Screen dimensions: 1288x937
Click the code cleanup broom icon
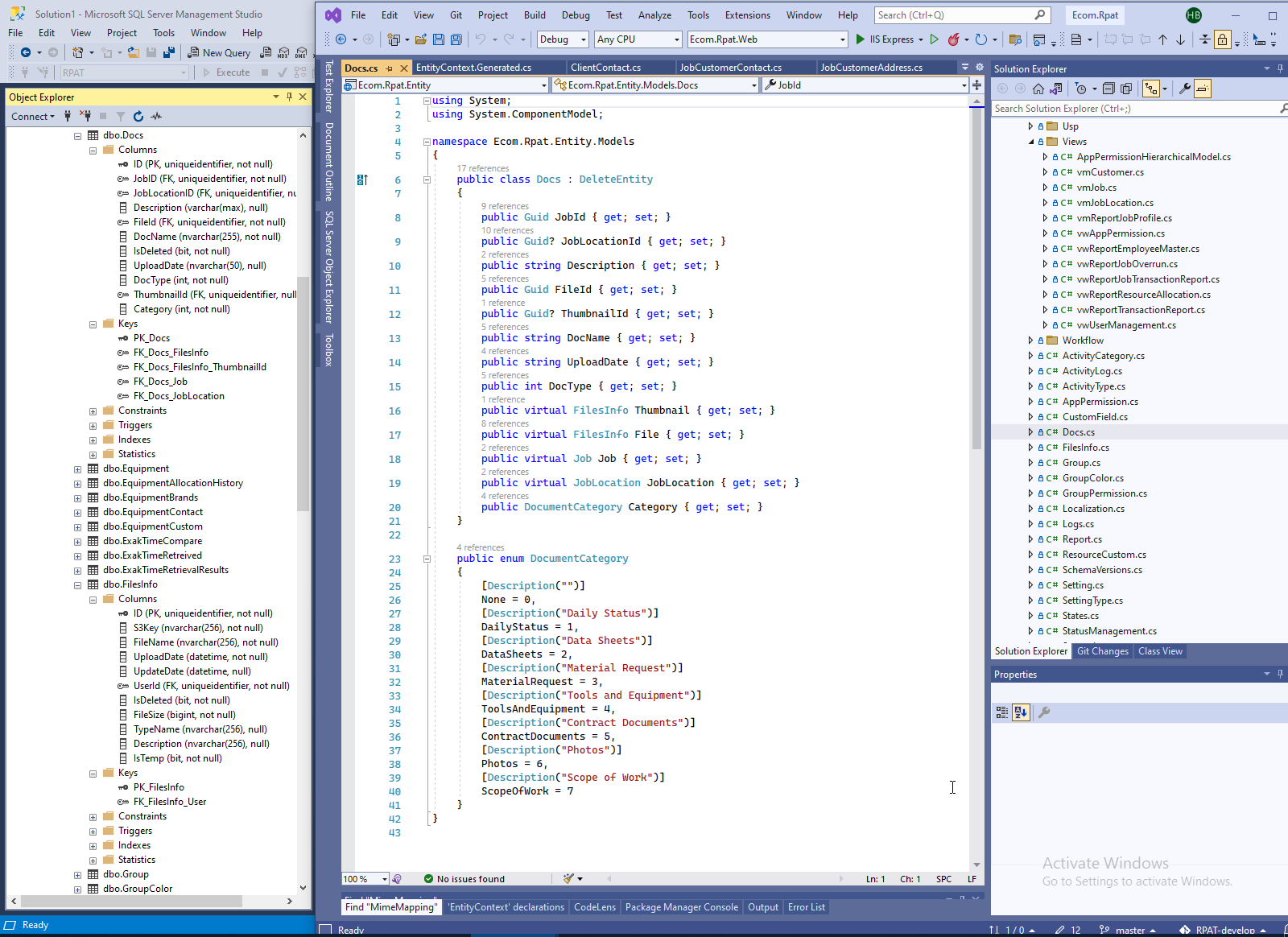pos(569,878)
